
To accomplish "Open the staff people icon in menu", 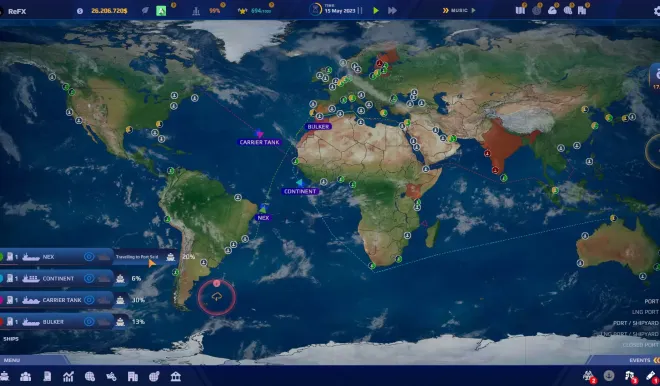I will pyautogui.click(x=26, y=376).
